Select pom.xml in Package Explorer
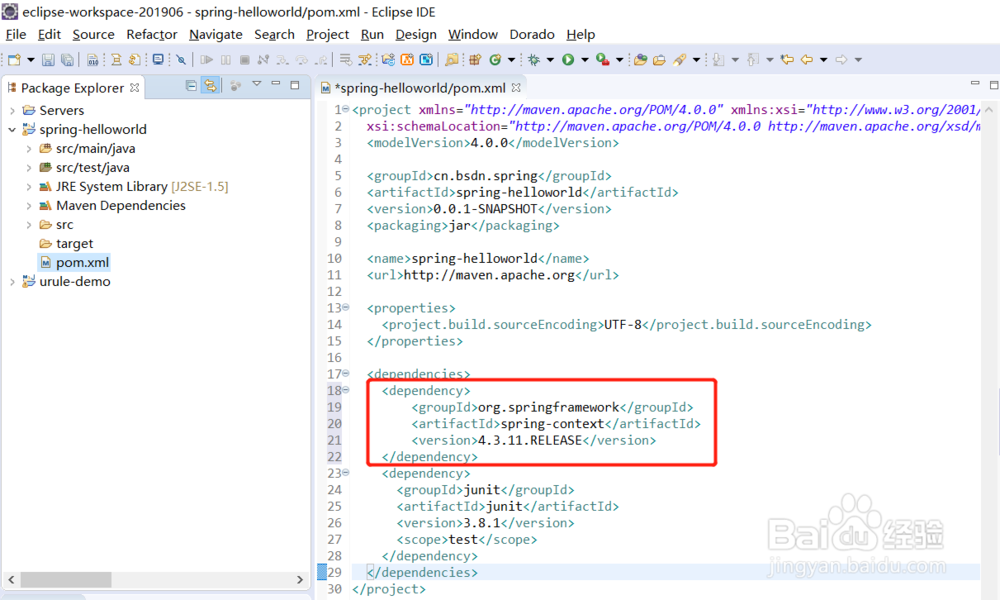 point(82,263)
